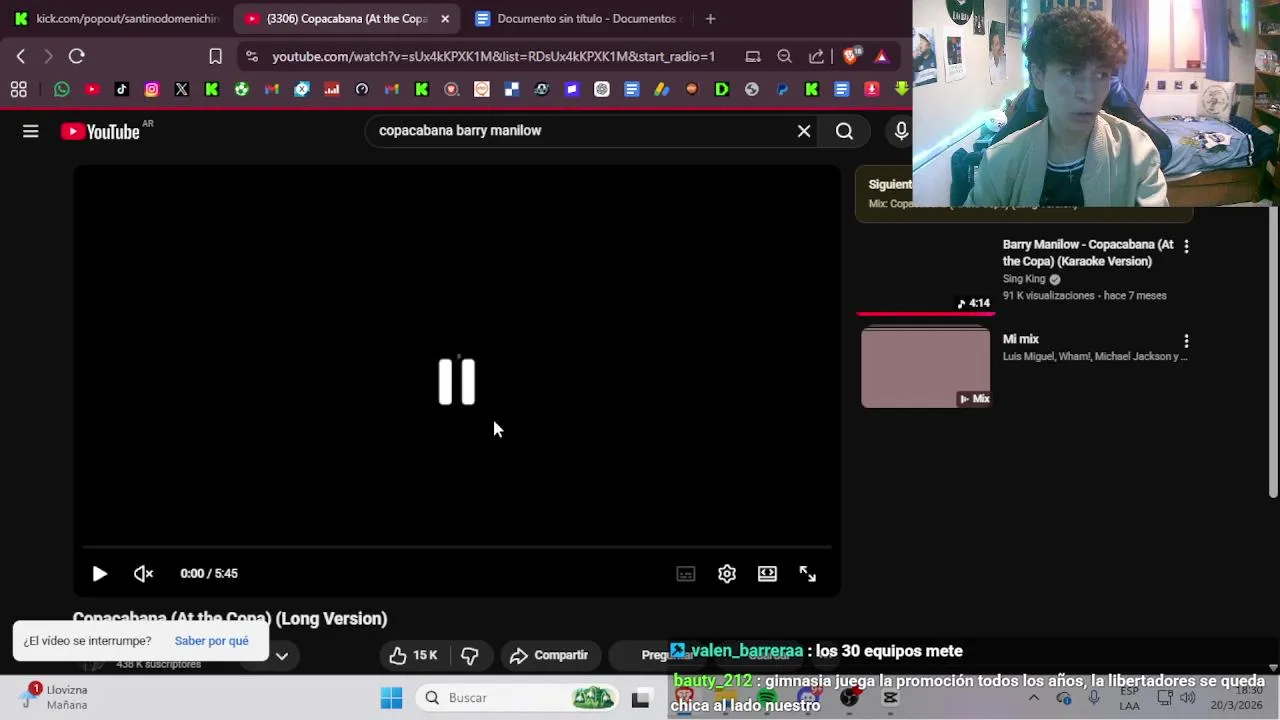This screenshot has width=1280, height=720.
Task: Open options menu for Karaoke Version video
Action: pos(1186,246)
